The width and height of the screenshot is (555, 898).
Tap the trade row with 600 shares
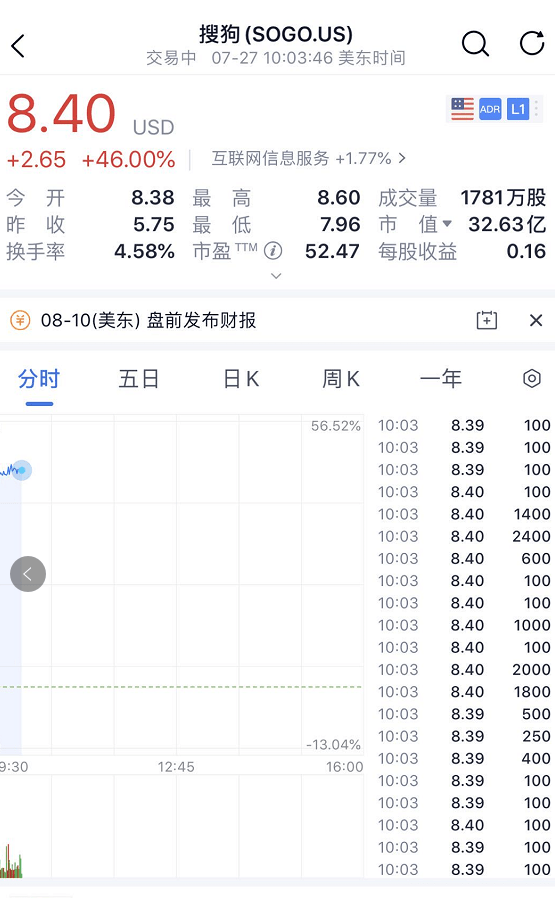tap(464, 558)
